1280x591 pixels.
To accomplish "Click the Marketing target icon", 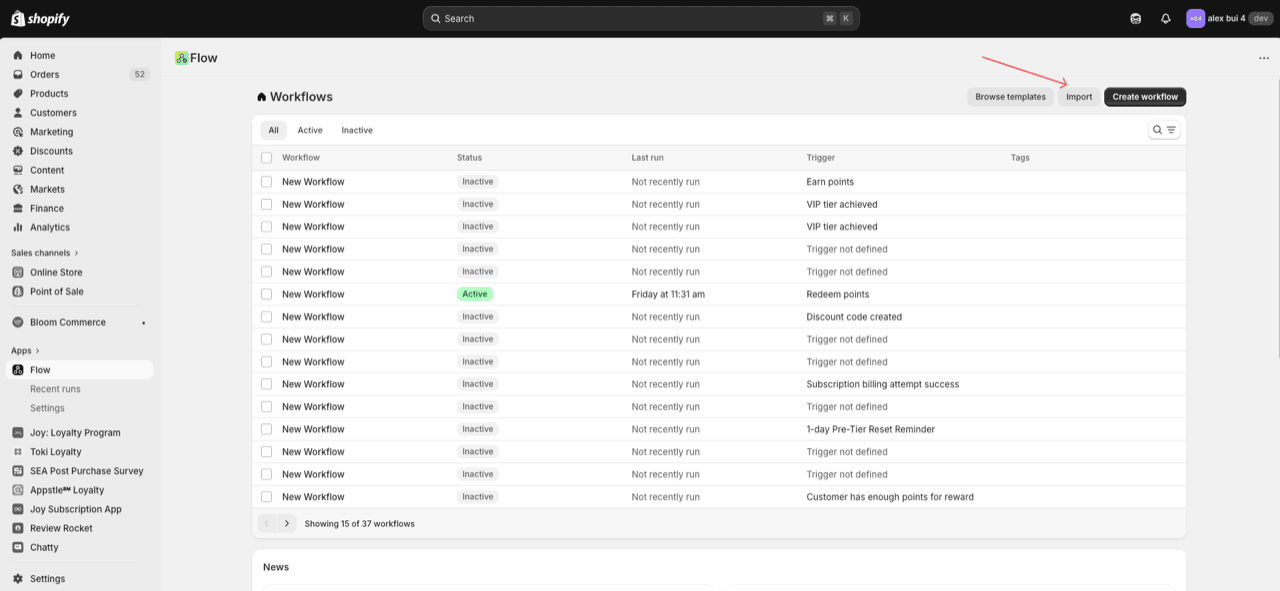I will (18, 131).
